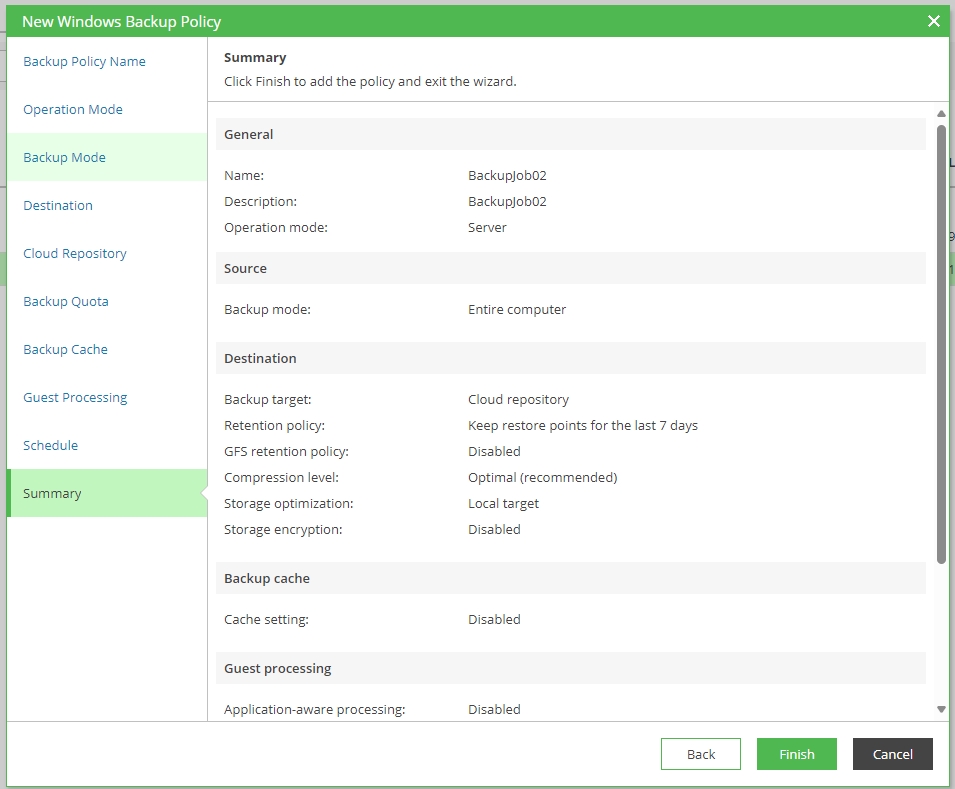
Task: Switch to the Backup Quota step
Action: pyautogui.click(x=66, y=301)
